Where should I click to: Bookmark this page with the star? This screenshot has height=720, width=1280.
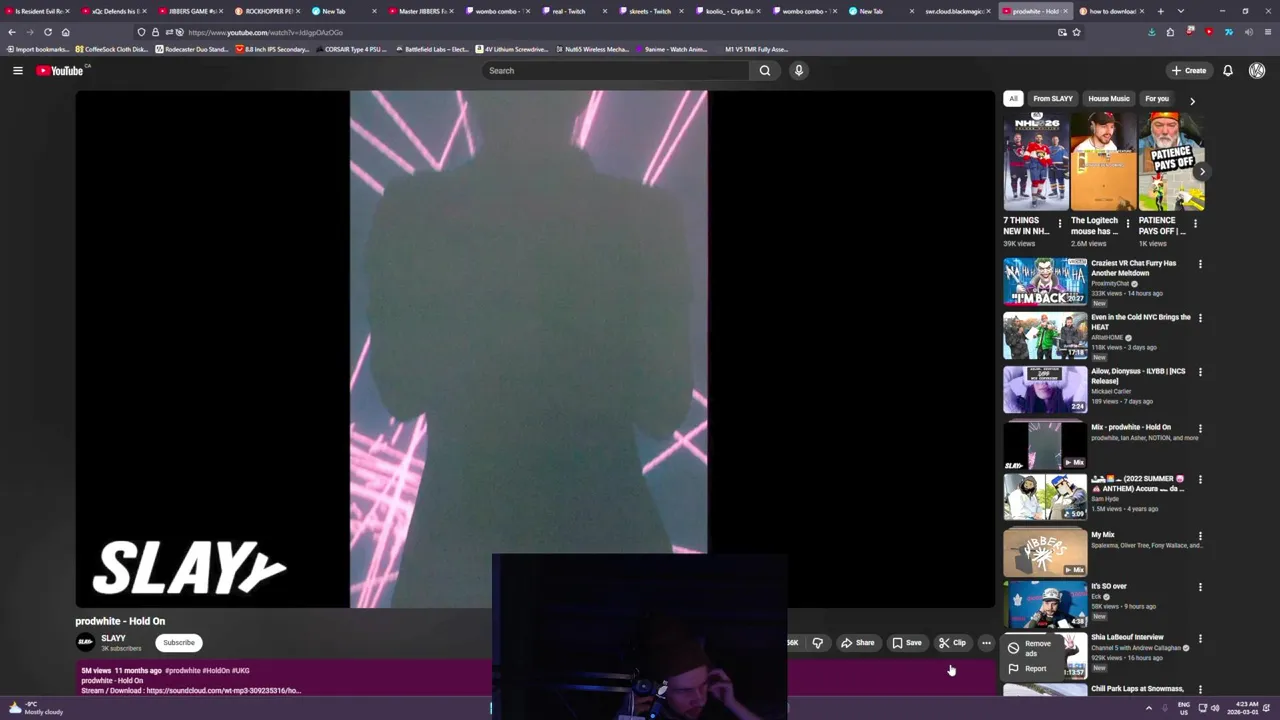click(x=1076, y=32)
